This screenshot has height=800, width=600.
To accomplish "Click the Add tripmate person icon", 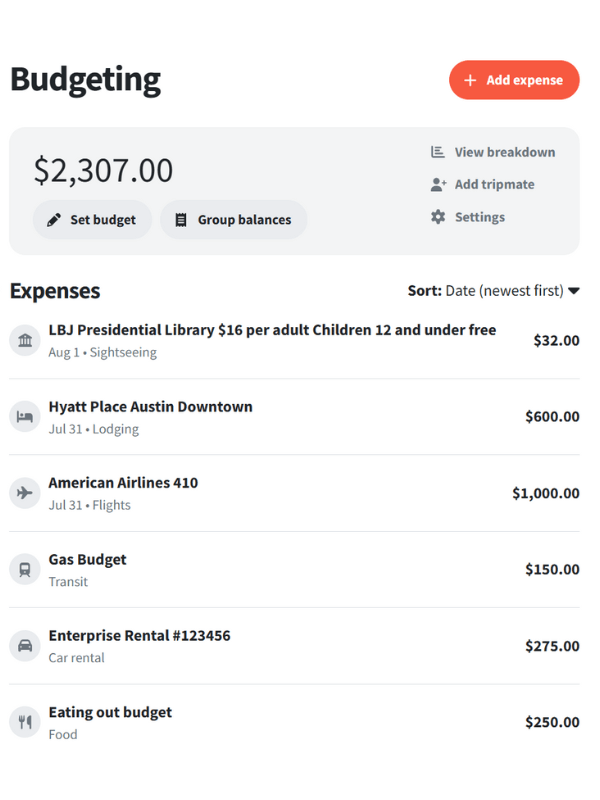I will pyautogui.click(x=438, y=185).
